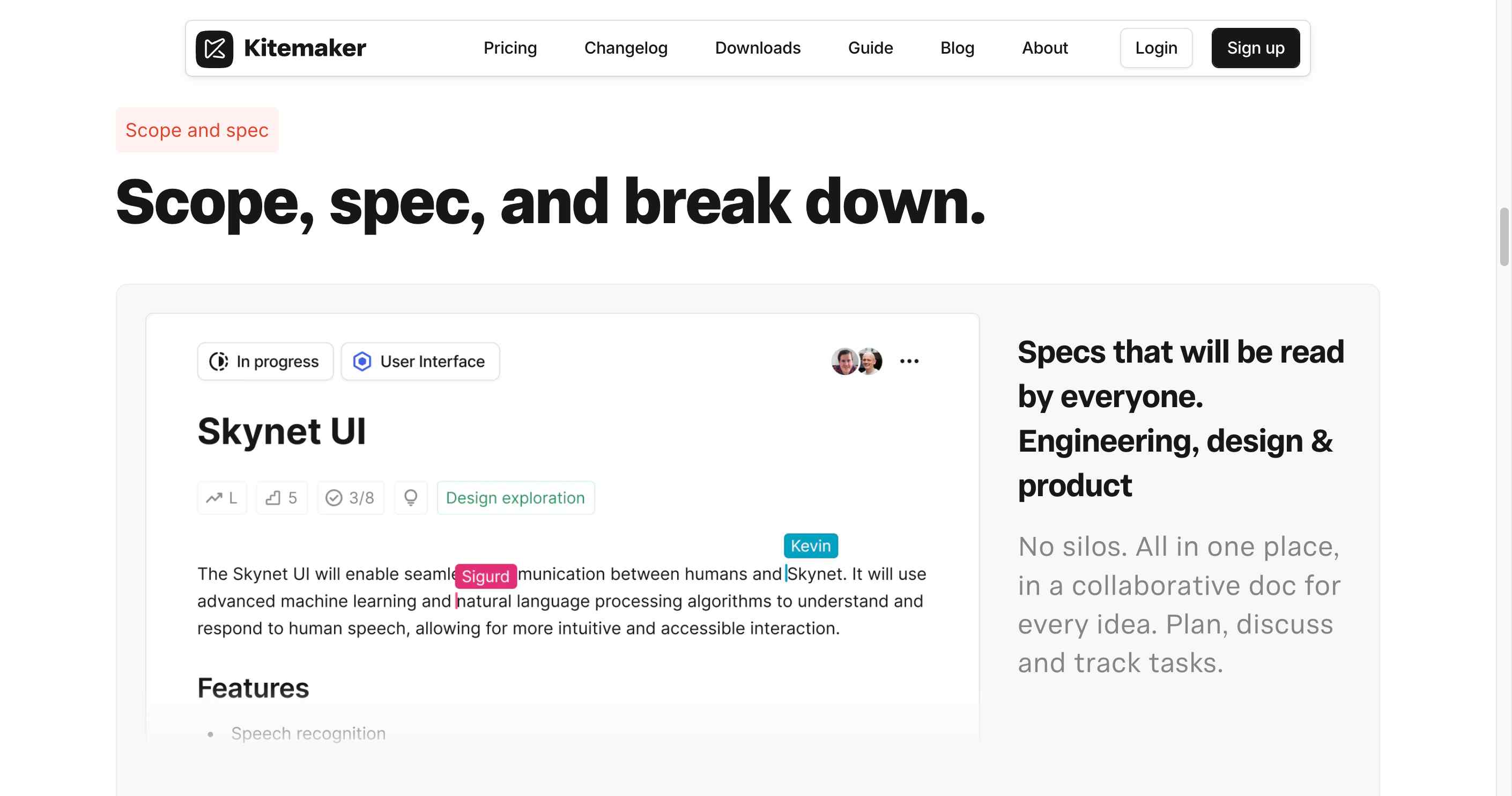Click the Kitemaker kite logo icon
Viewport: 1512px width, 796px height.
tap(214, 49)
